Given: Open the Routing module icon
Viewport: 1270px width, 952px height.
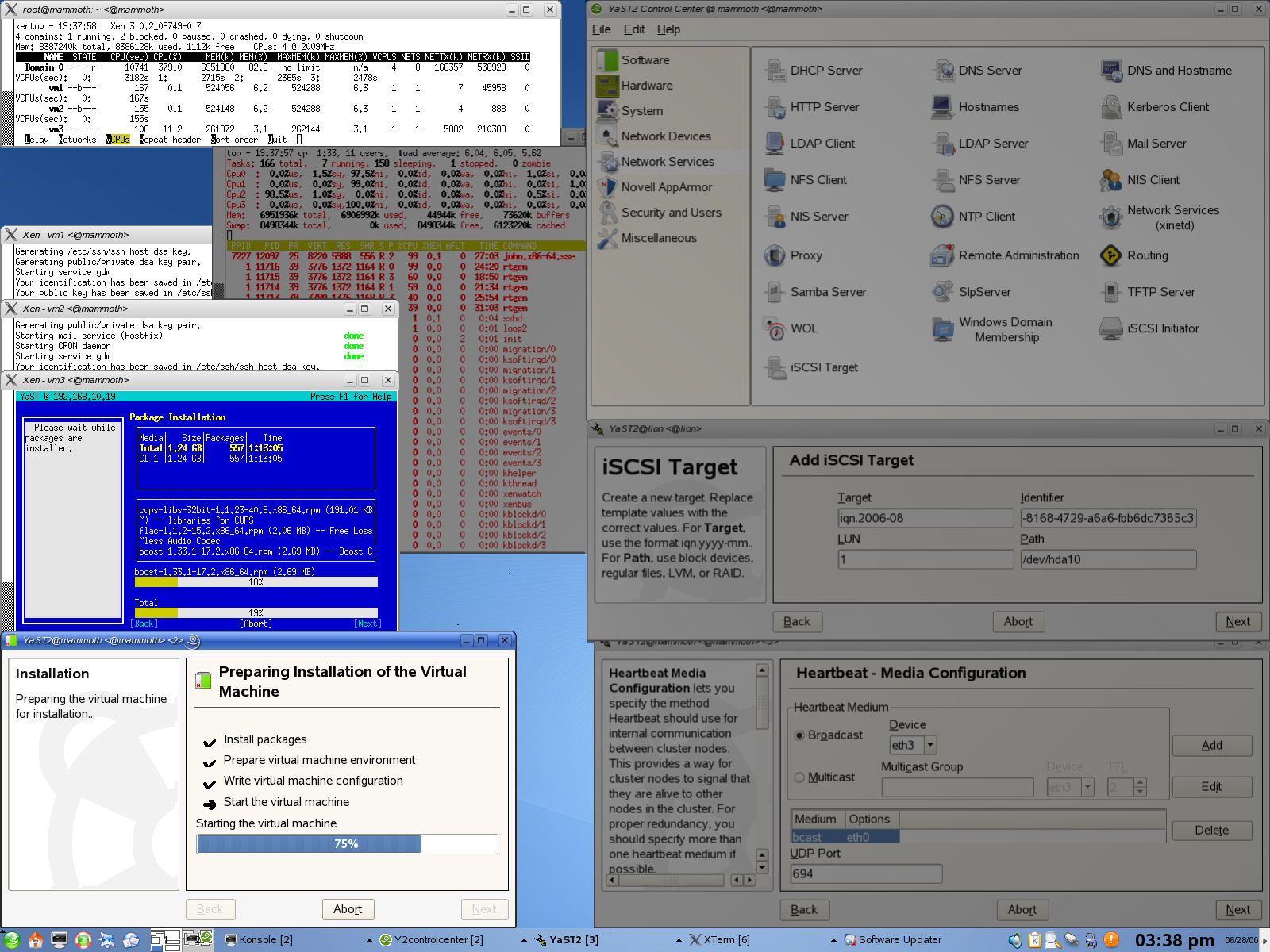Looking at the screenshot, I should [x=1110, y=255].
